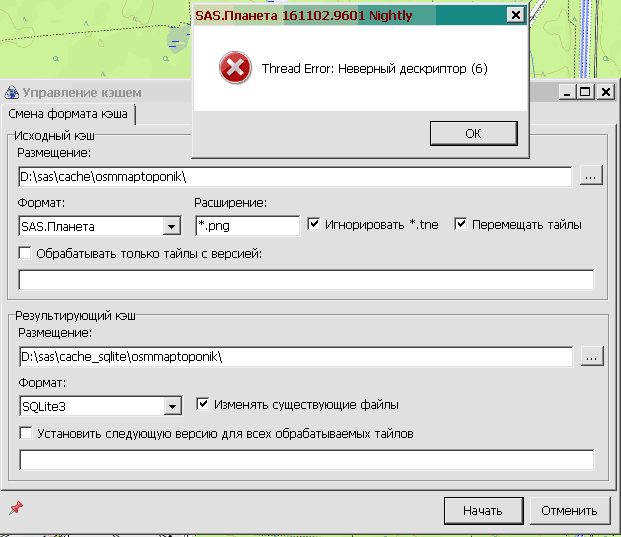Select the Смена формата кэша tab
The height and width of the screenshot is (537, 621).
pyautogui.click(x=68, y=114)
